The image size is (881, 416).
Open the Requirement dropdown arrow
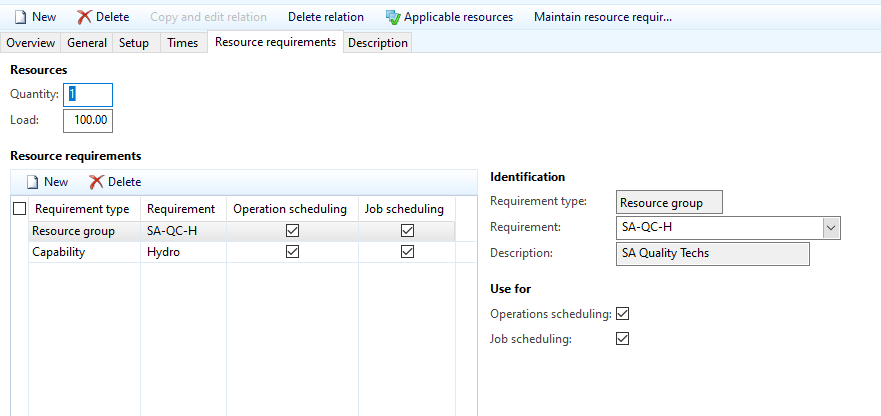tap(832, 228)
